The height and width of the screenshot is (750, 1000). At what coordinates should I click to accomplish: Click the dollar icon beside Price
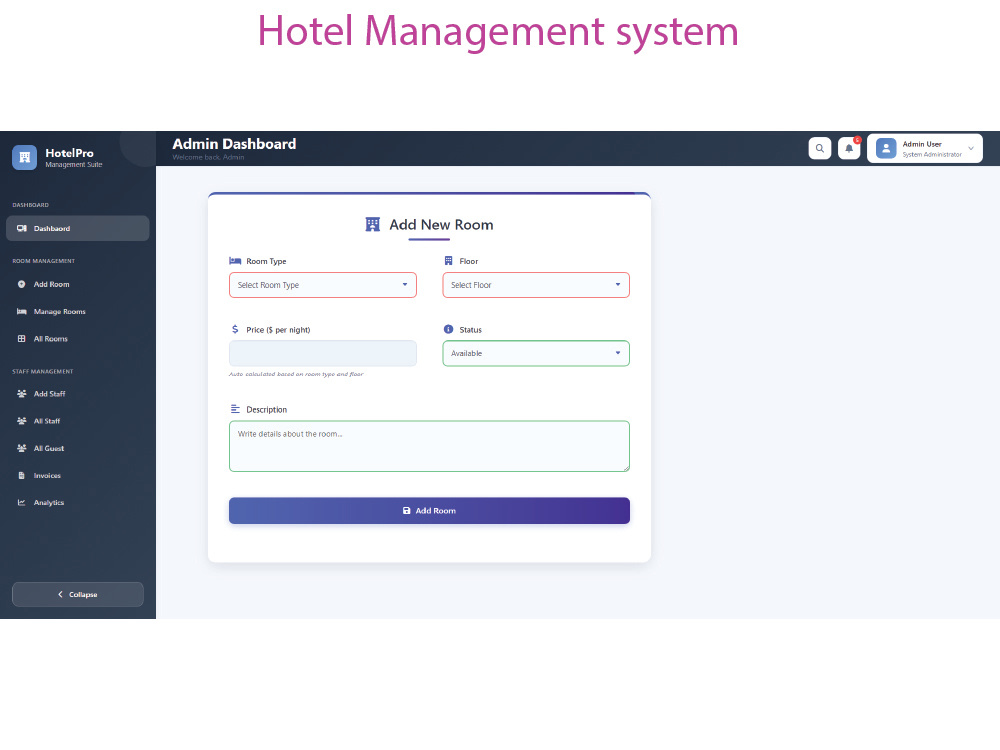pyautogui.click(x=235, y=330)
